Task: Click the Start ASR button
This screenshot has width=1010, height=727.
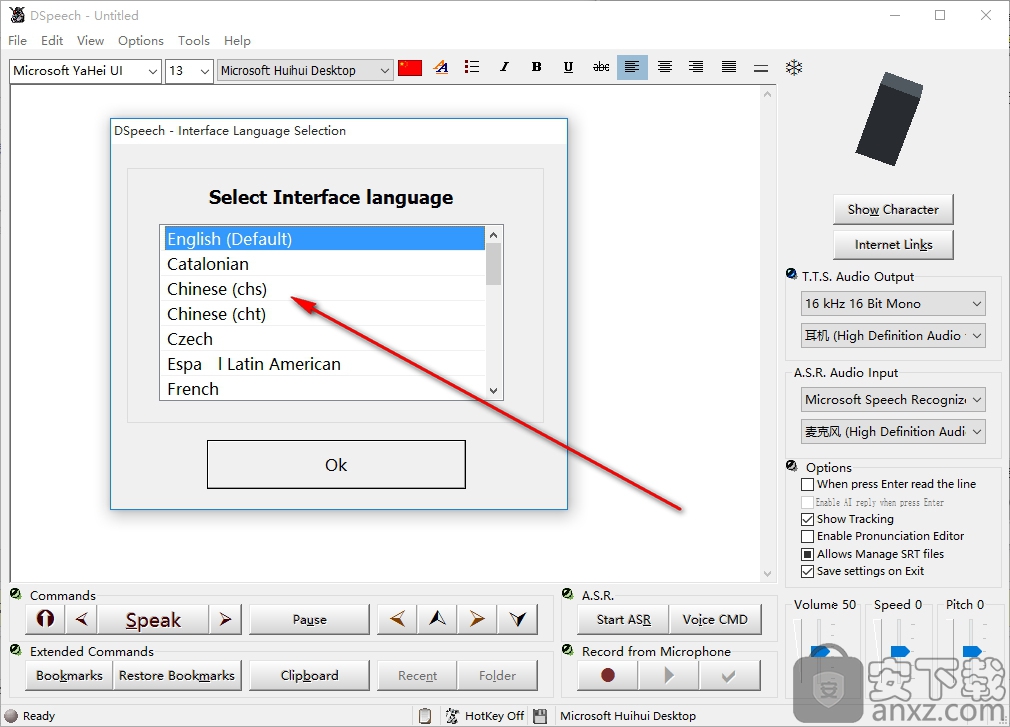Action: click(624, 619)
